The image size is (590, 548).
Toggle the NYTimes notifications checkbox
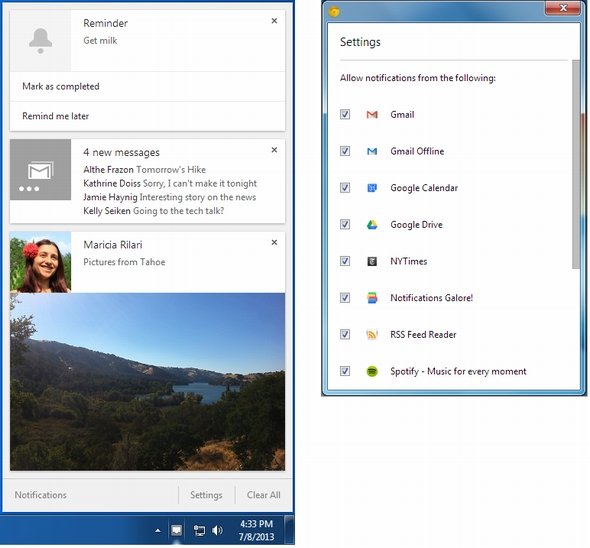[x=345, y=261]
